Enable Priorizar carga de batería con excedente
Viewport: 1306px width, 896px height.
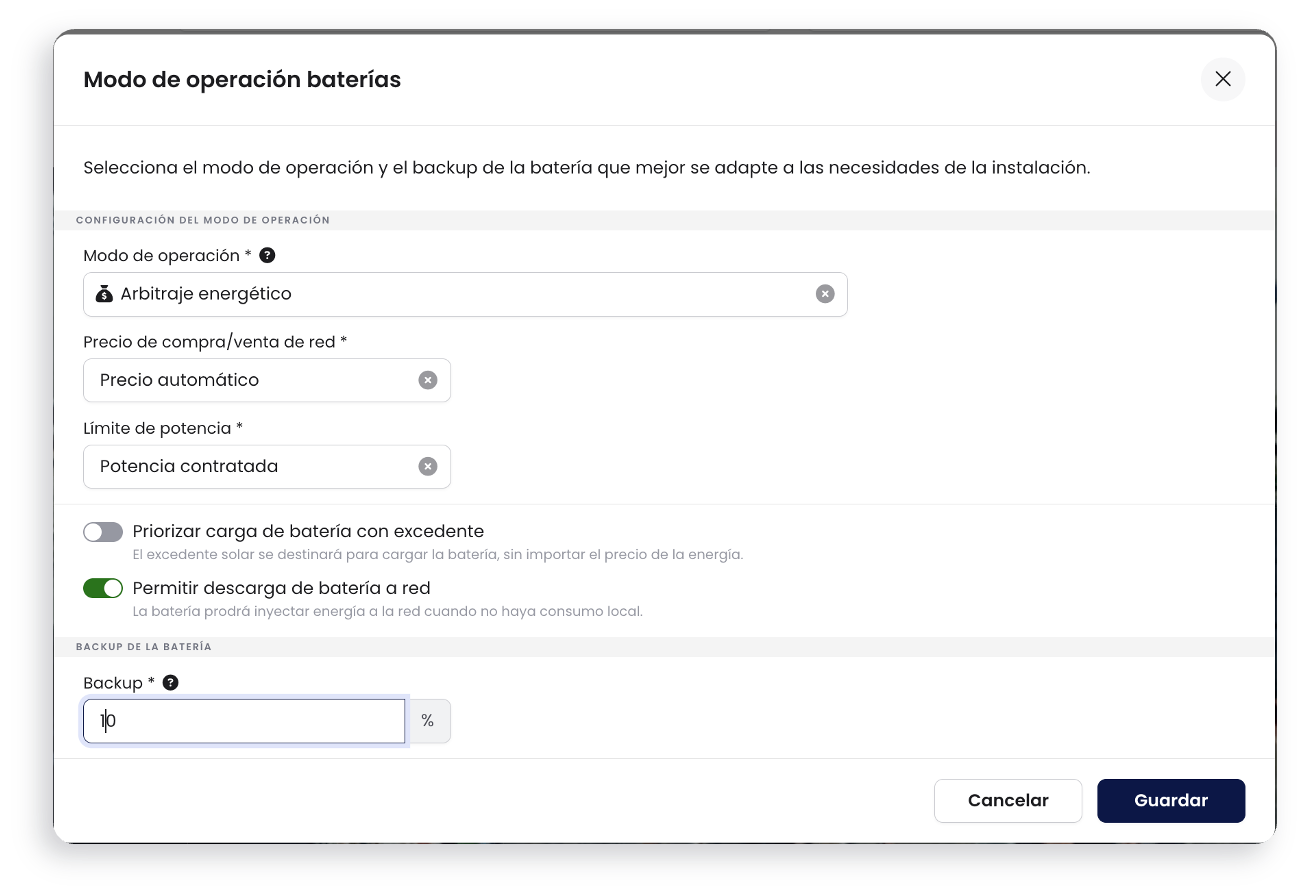coord(103,532)
